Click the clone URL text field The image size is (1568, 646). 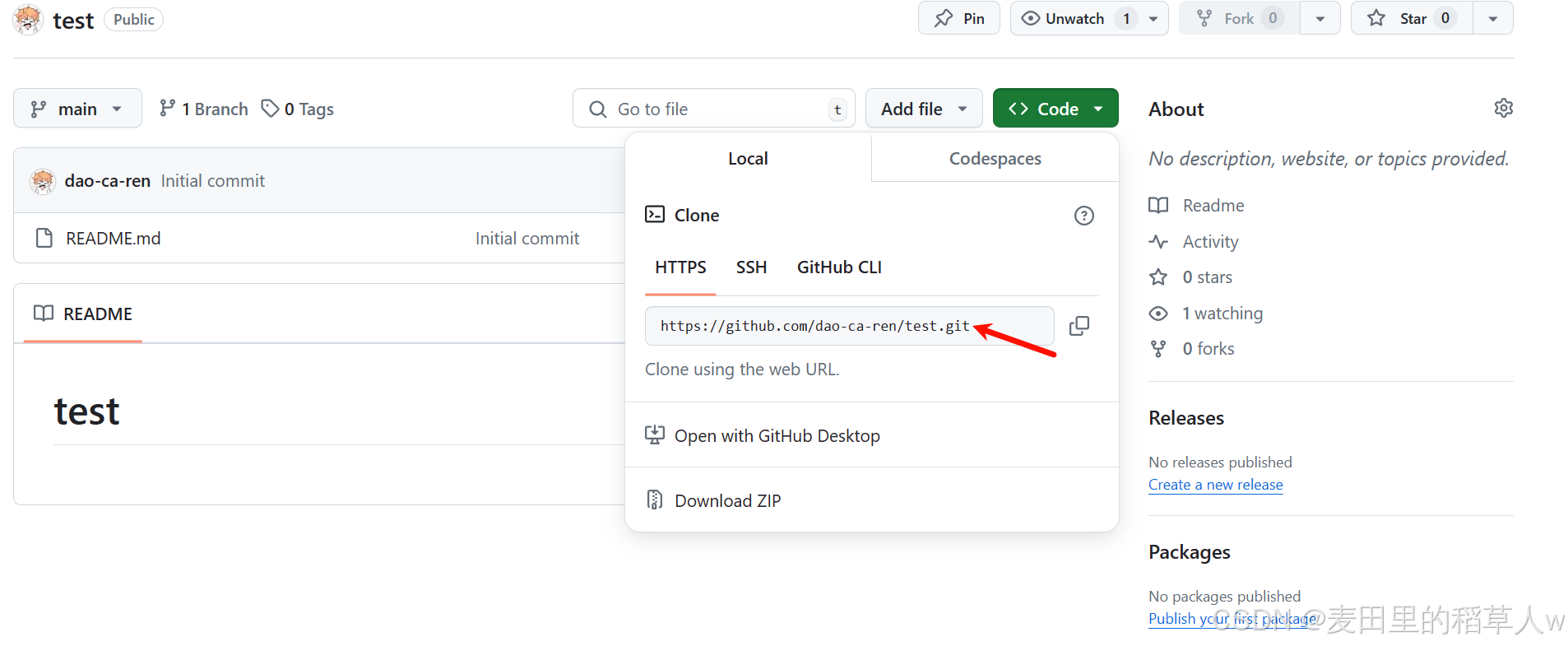(849, 326)
